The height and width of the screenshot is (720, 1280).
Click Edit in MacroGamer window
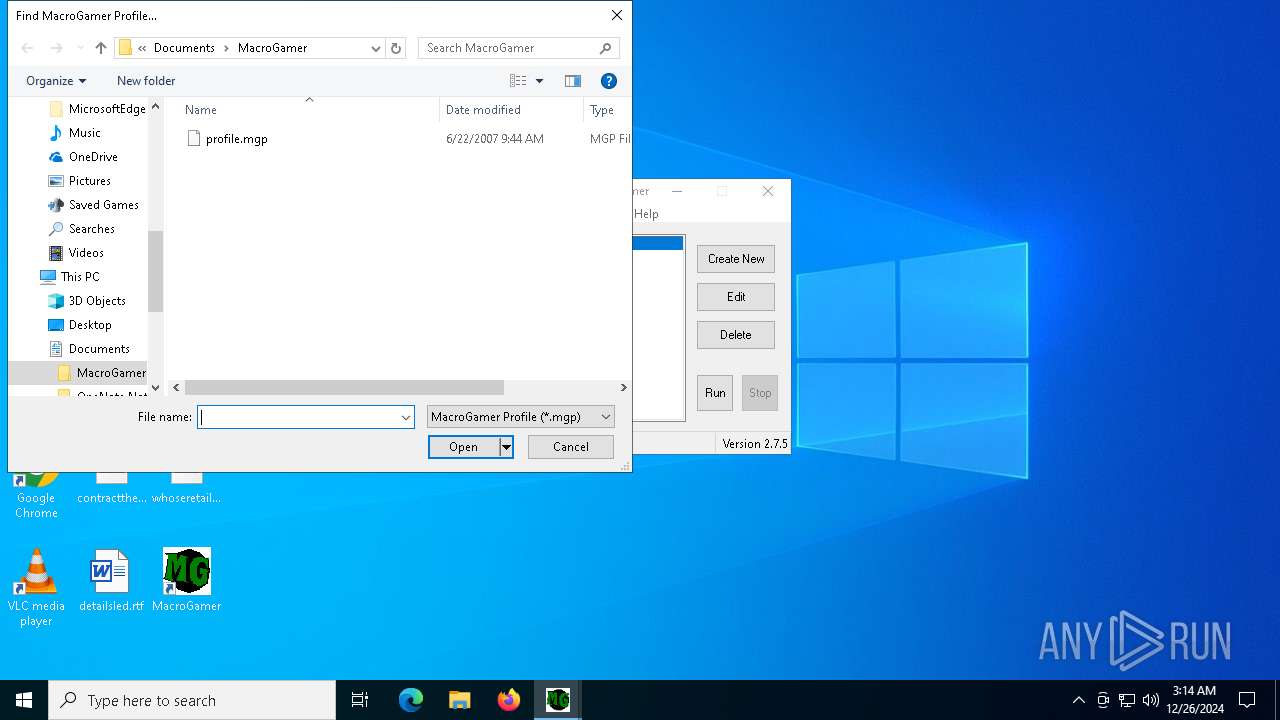736,297
